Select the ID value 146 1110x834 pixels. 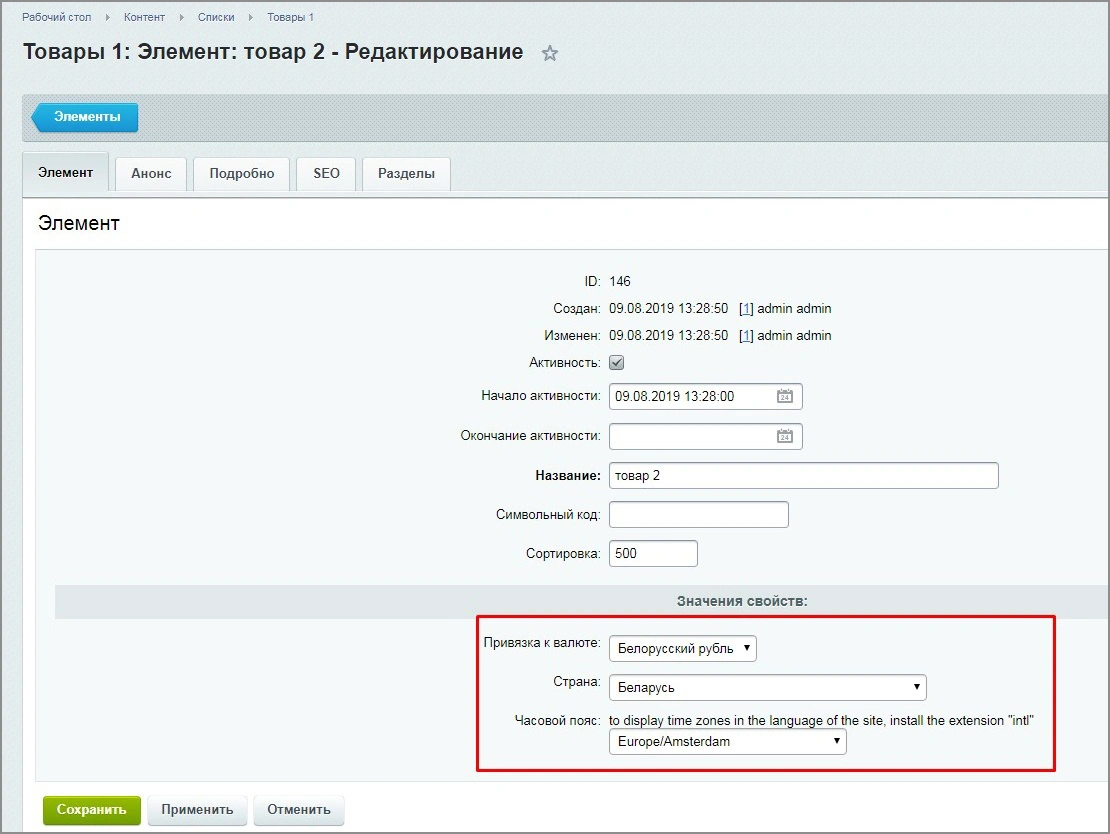619,282
